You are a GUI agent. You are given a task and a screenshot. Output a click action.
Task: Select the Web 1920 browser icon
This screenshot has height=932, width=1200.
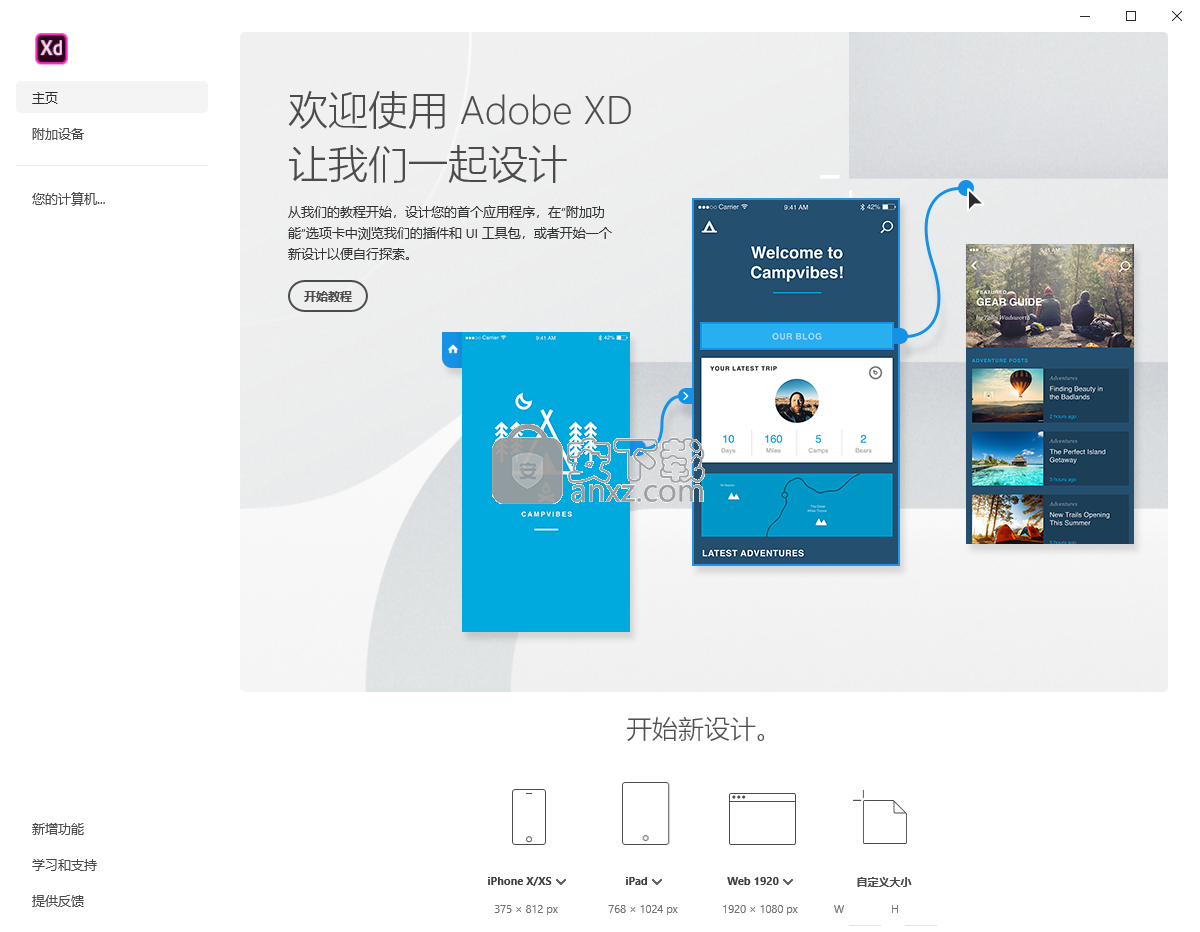pyautogui.click(x=762, y=819)
